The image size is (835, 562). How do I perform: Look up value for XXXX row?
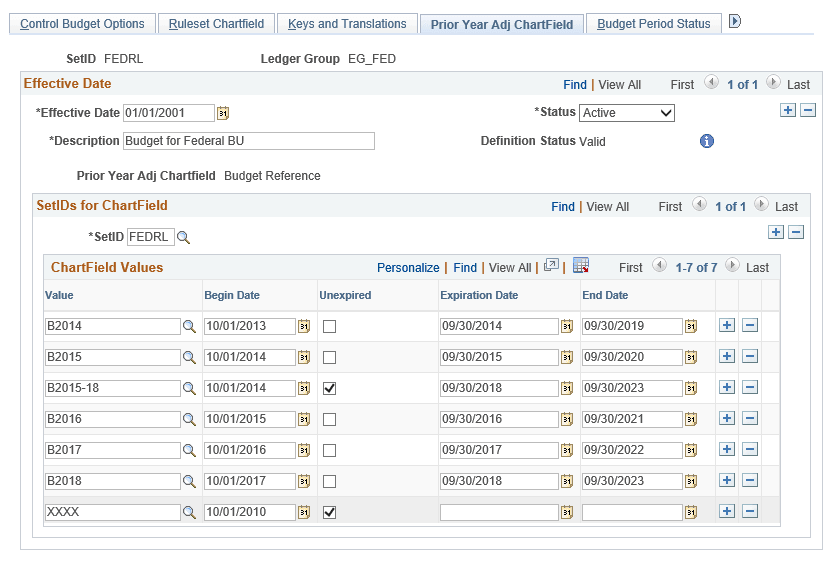click(189, 512)
